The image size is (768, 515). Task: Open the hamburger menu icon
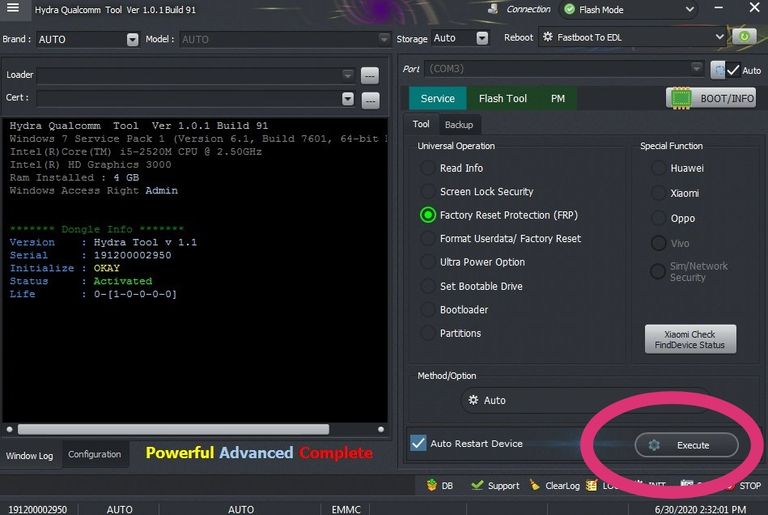pyautogui.click(x=13, y=8)
